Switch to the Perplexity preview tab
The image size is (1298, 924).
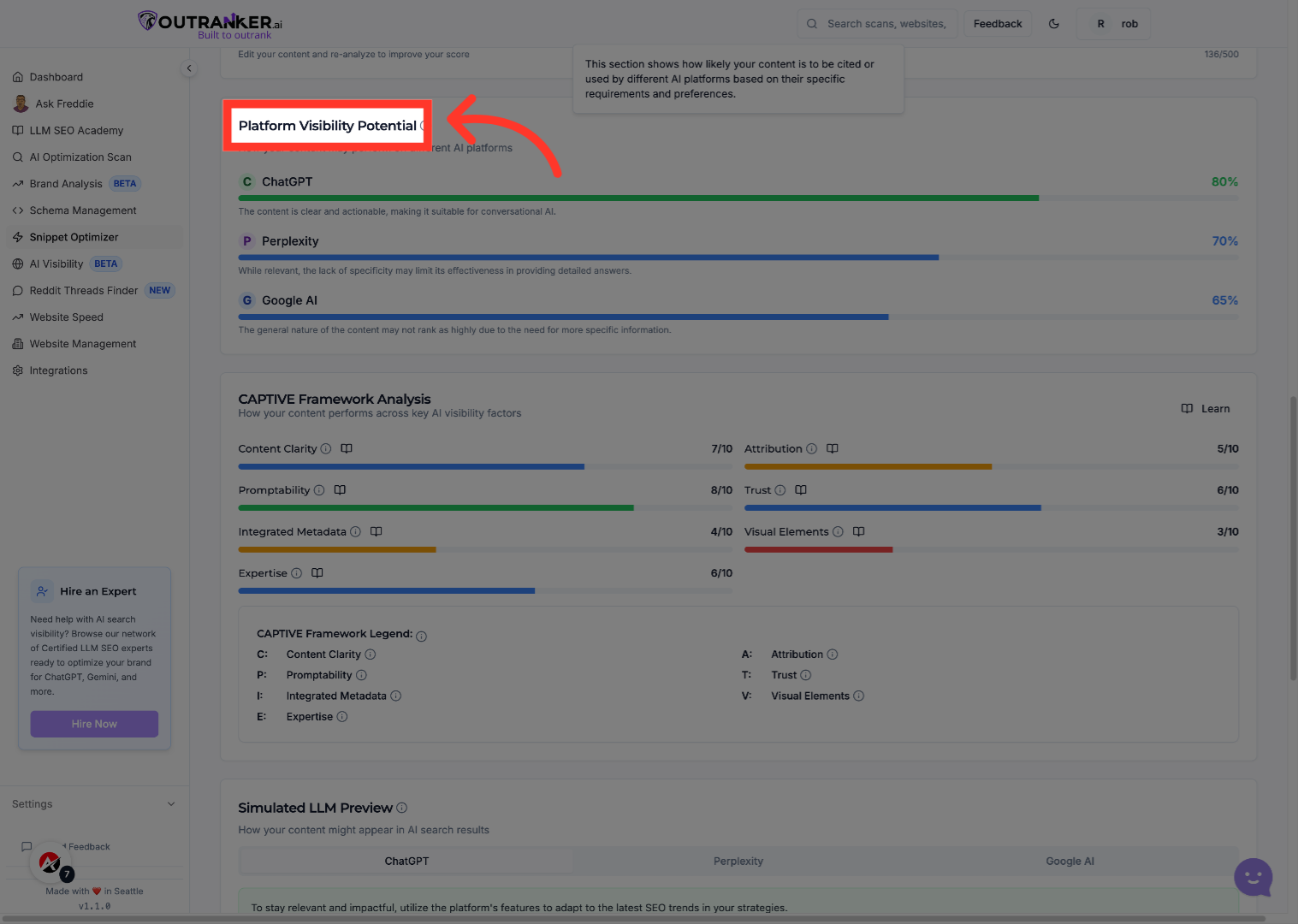(738, 861)
